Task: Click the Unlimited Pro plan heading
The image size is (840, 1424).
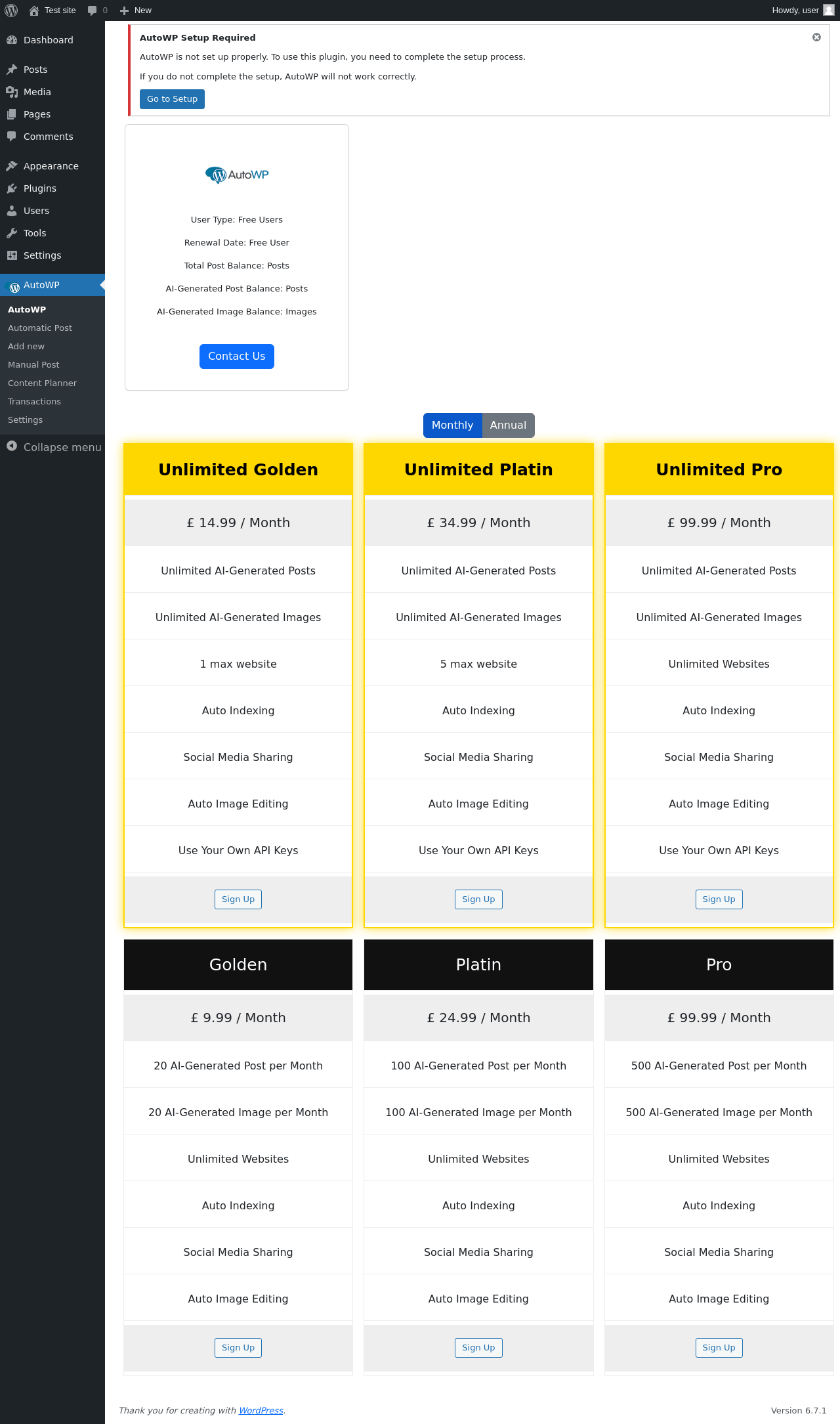Action: [x=719, y=469]
